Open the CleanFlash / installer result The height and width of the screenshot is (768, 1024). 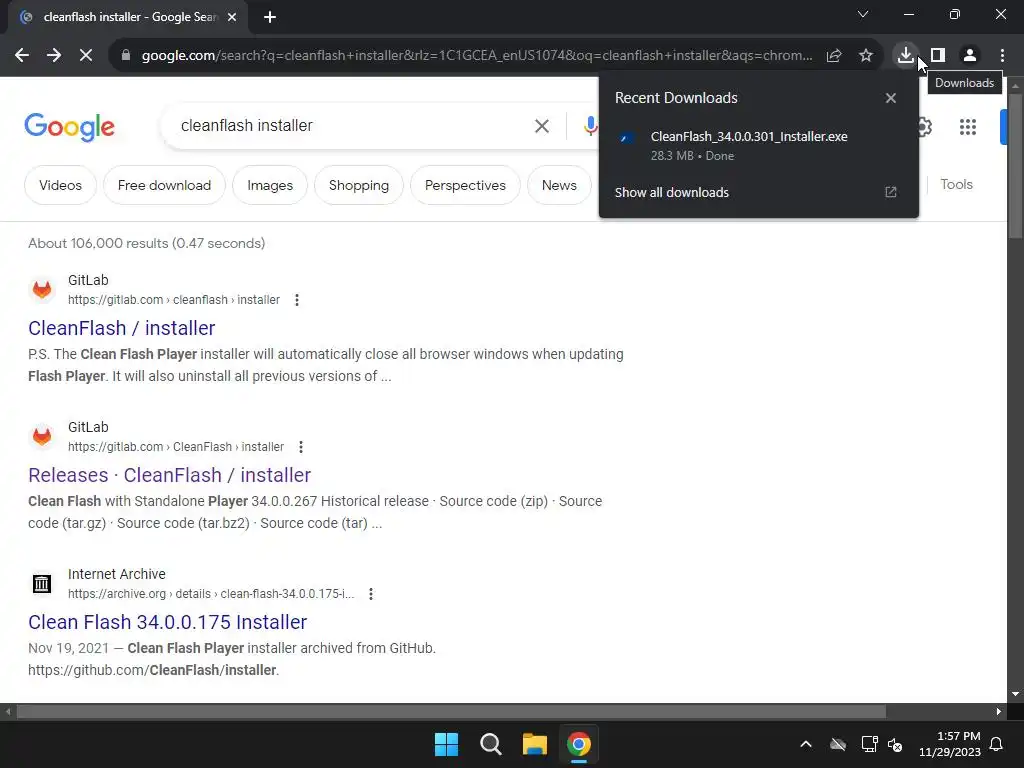(x=121, y=328)
